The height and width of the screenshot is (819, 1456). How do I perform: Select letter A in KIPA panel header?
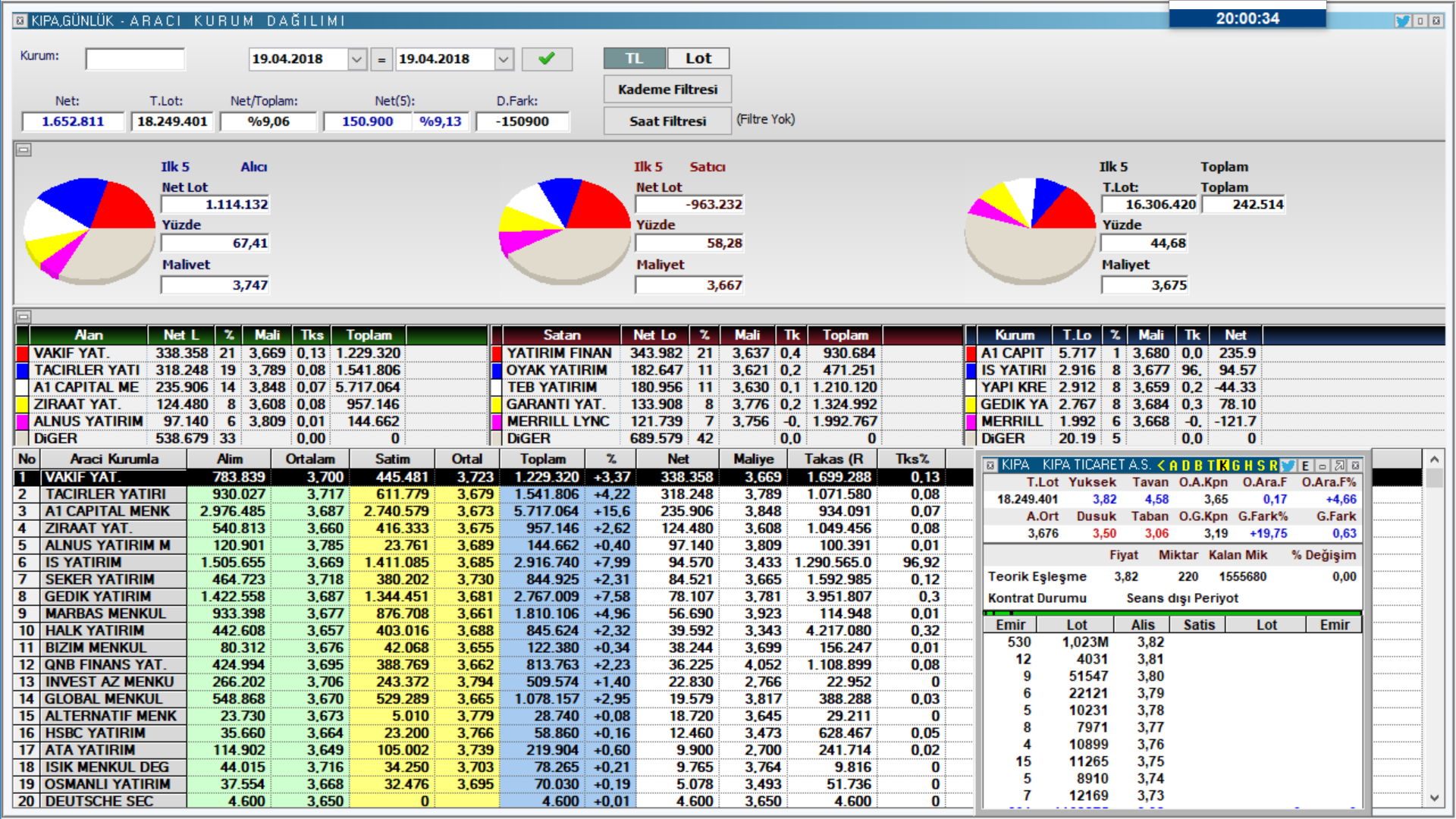pos(1173,465)
